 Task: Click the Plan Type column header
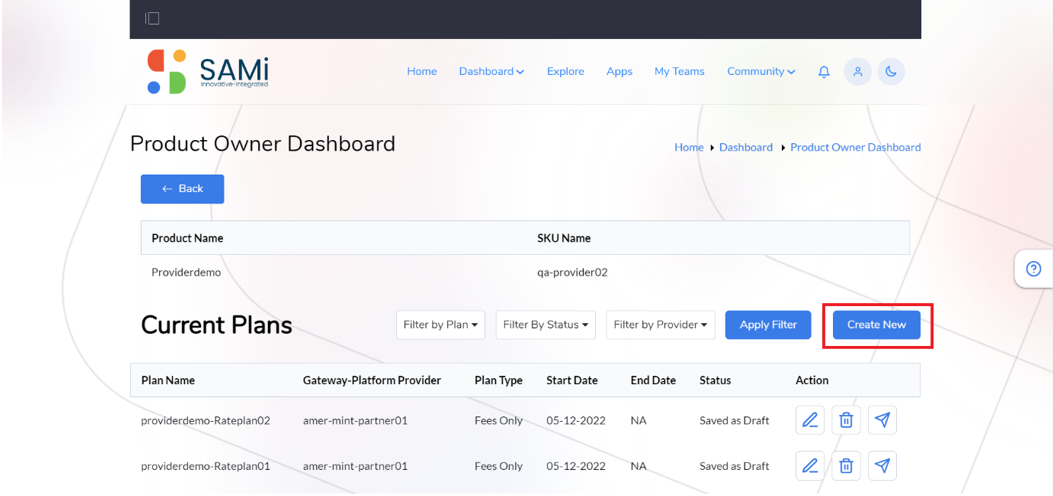click(x=498, y=380)
